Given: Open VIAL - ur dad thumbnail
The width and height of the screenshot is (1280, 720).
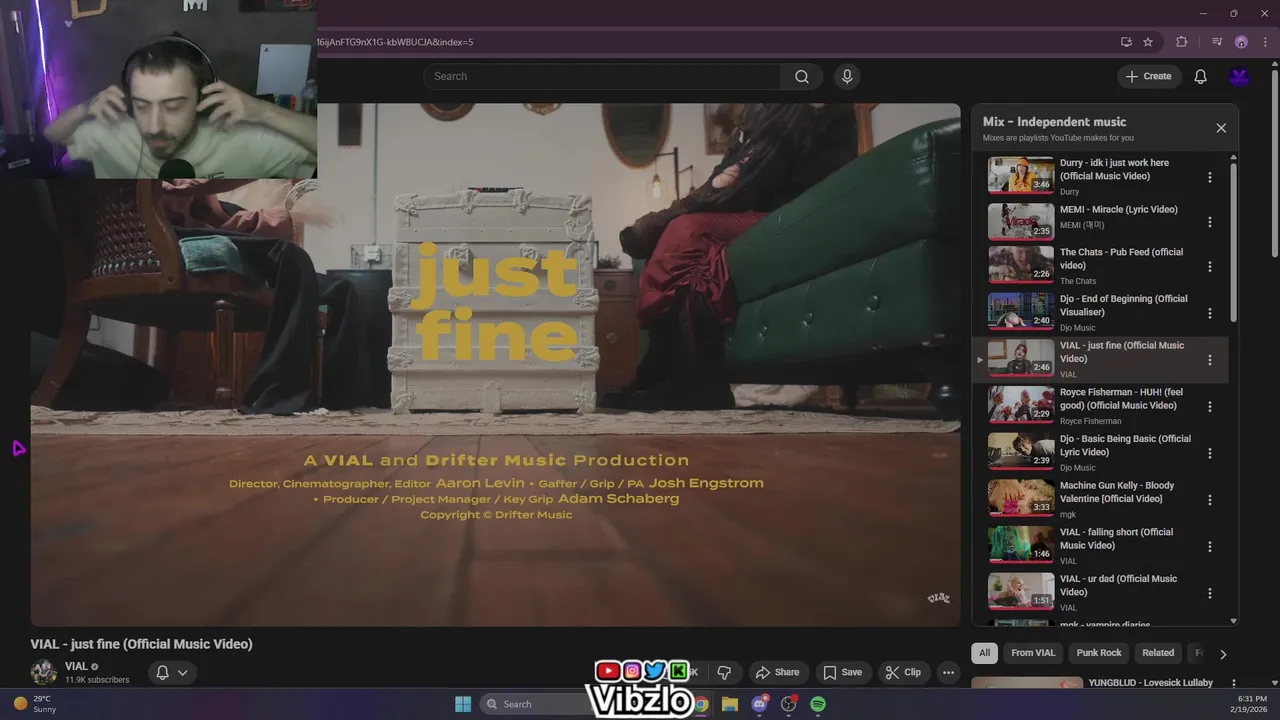Looking at the screenshot, I should [x=1021, y=591].
